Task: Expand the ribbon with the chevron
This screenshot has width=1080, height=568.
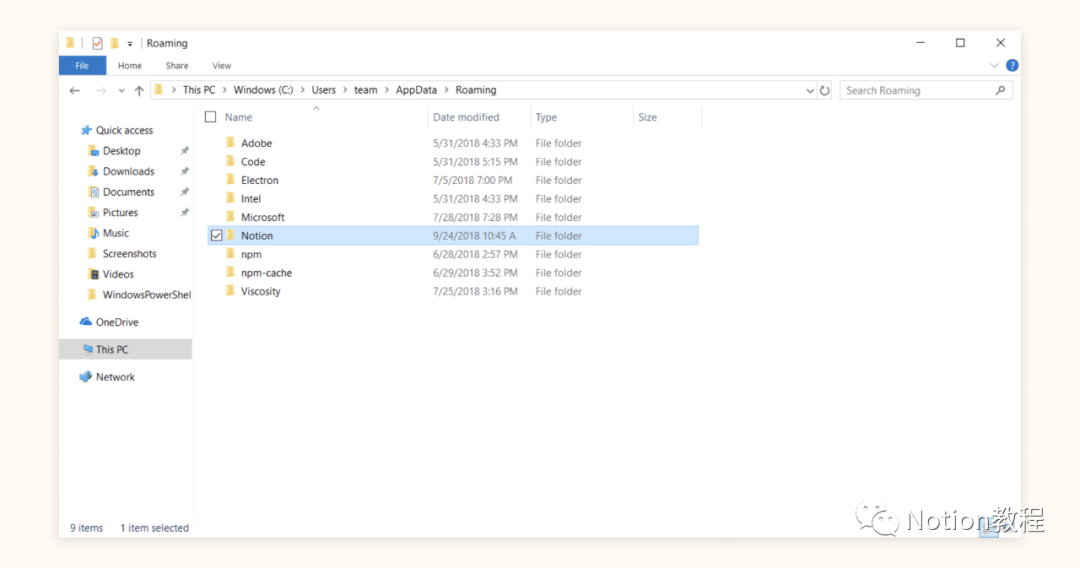Action: pos(994,66)
